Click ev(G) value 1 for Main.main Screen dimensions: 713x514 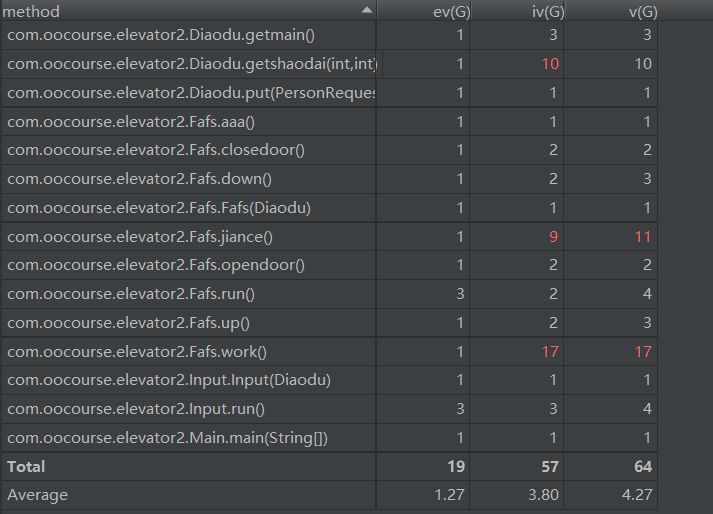460,438
